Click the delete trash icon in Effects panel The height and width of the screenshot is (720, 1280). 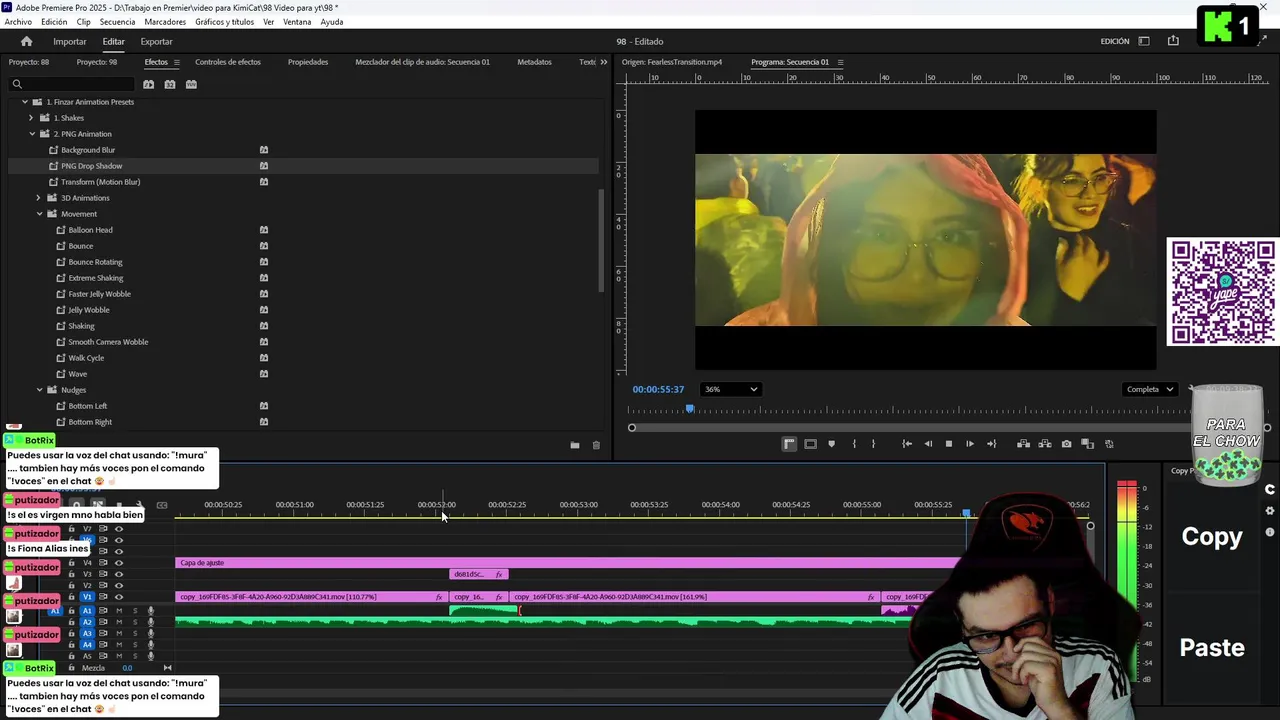(596, 445)
